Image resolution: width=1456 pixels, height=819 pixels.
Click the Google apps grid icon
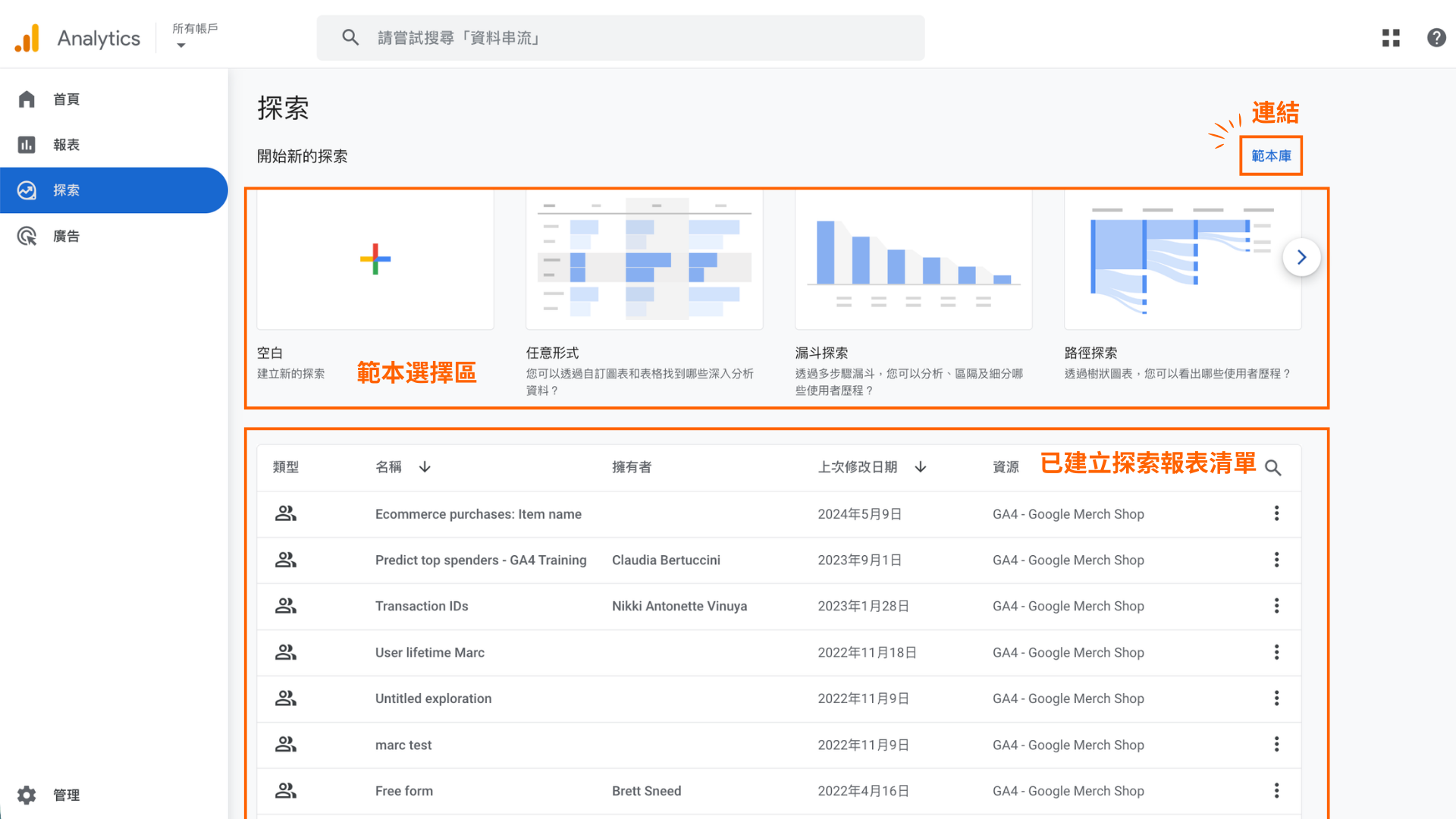pos(1391,38)
